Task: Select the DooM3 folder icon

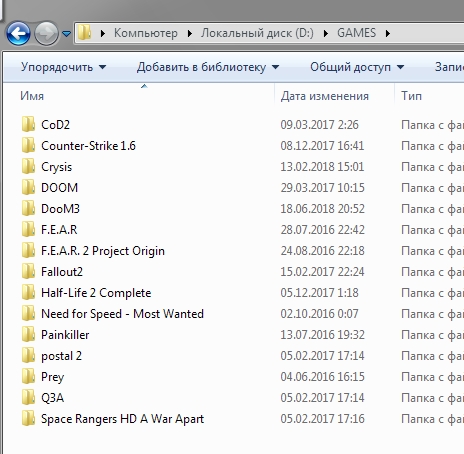Action: tap(28, 208)
